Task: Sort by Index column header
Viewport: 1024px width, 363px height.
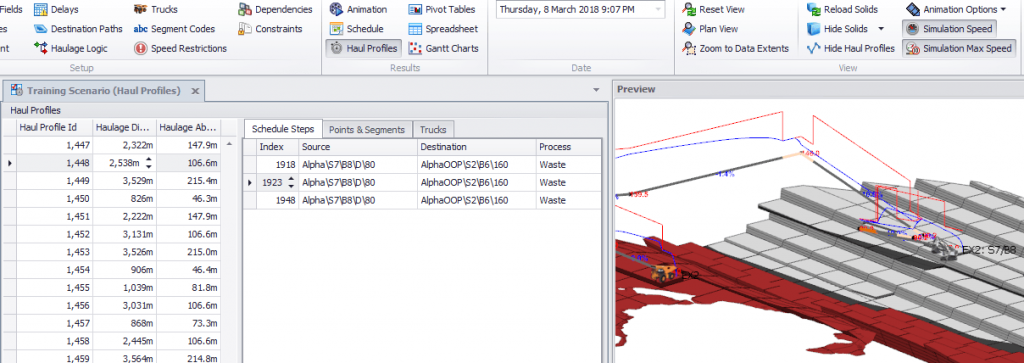Action: pos(278,147)
